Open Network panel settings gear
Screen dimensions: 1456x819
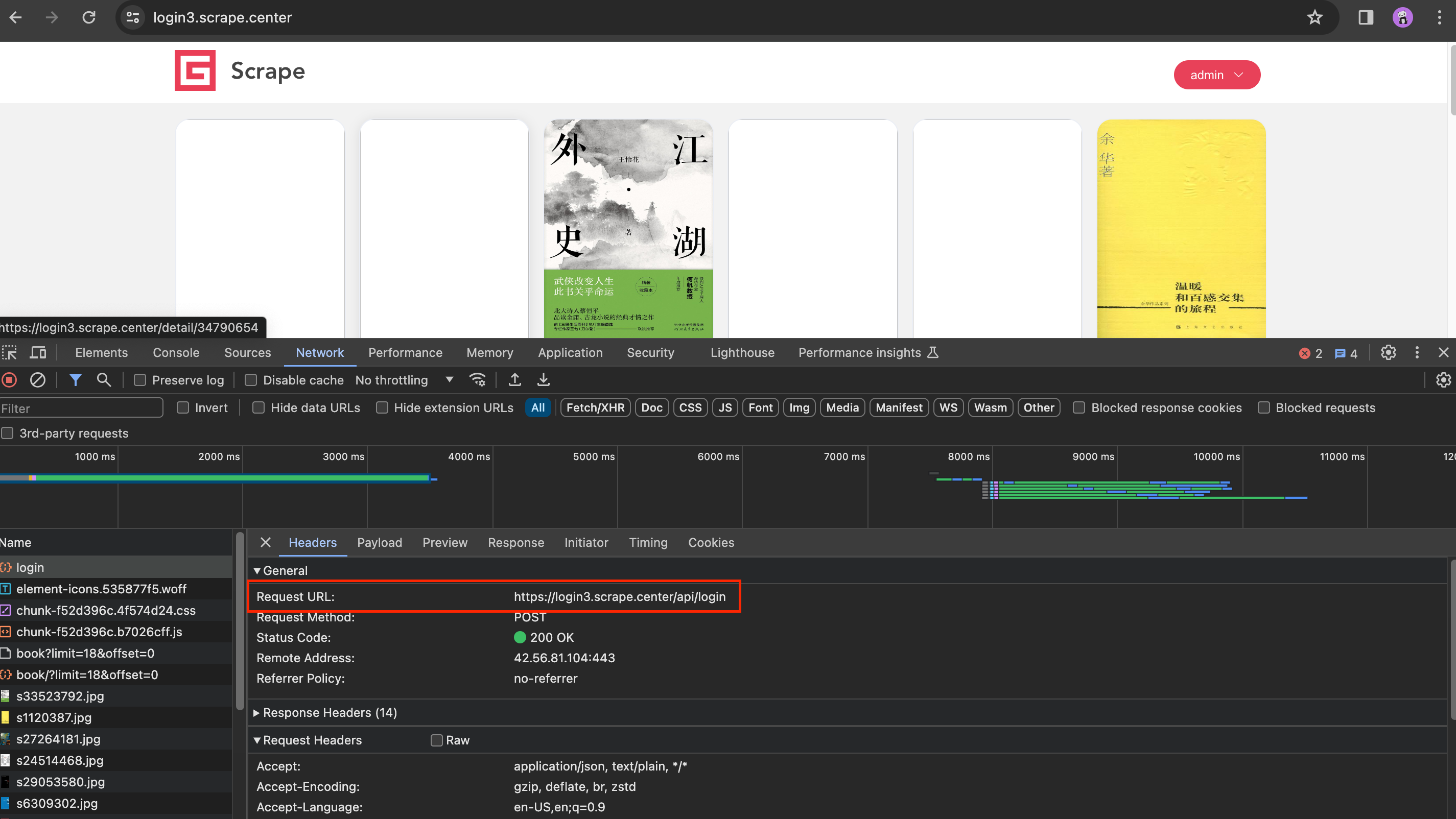(x=1443, y=380)
